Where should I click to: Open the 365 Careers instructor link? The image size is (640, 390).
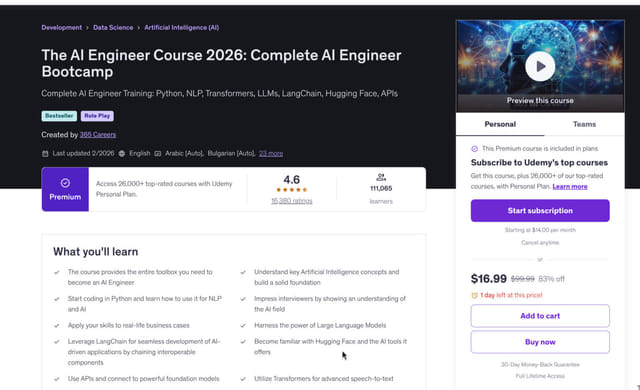98,135
